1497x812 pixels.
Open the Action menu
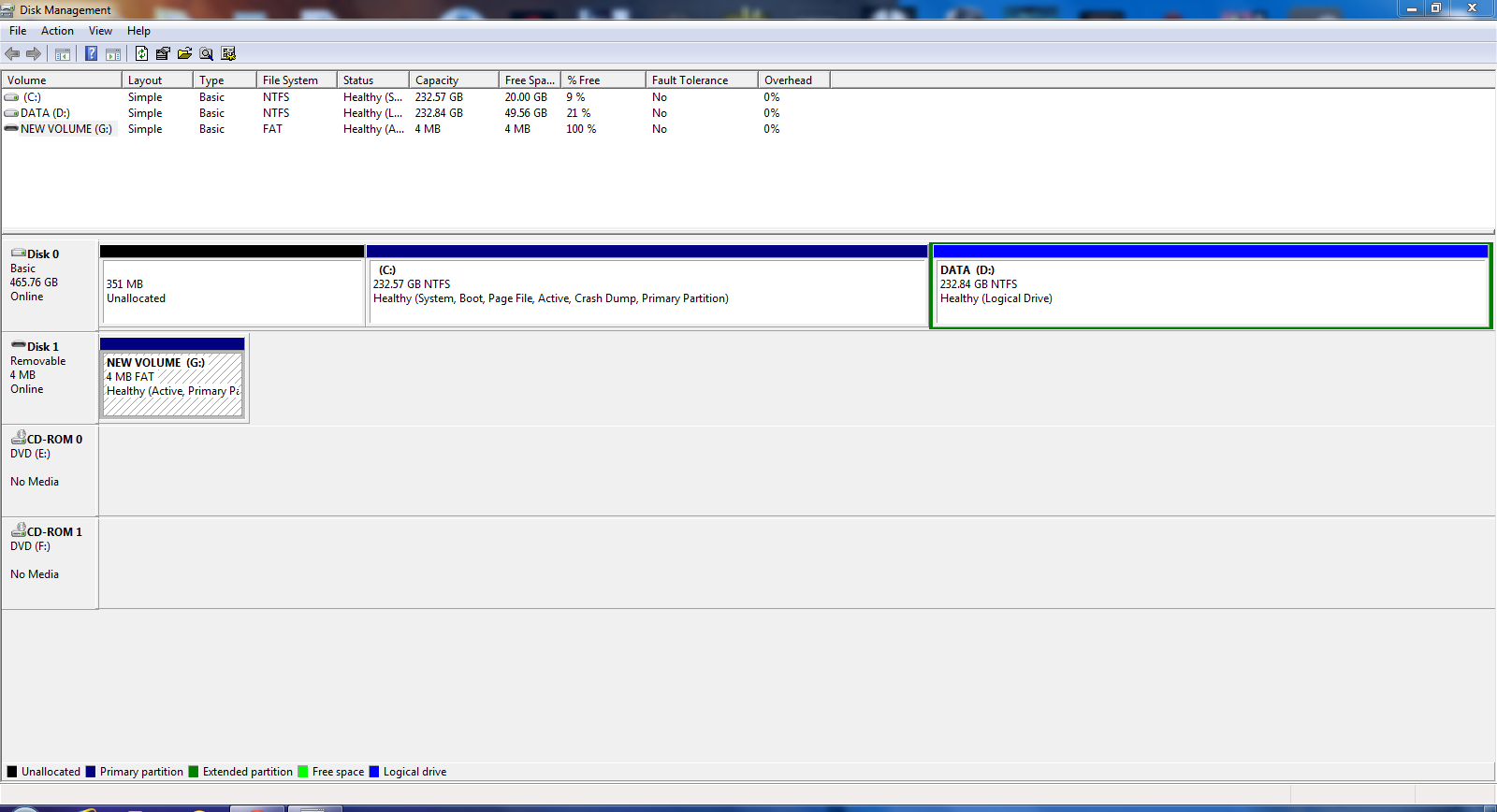(x=57, y=31)
